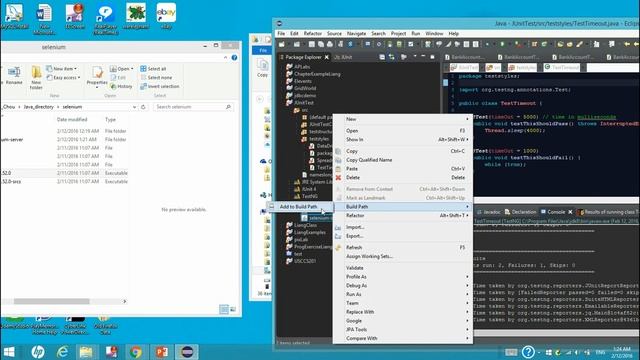The height and width of the screenshot is (360, 640).
Task: Click History in selenium Explorer ribbon
Action: coord(121,87)
